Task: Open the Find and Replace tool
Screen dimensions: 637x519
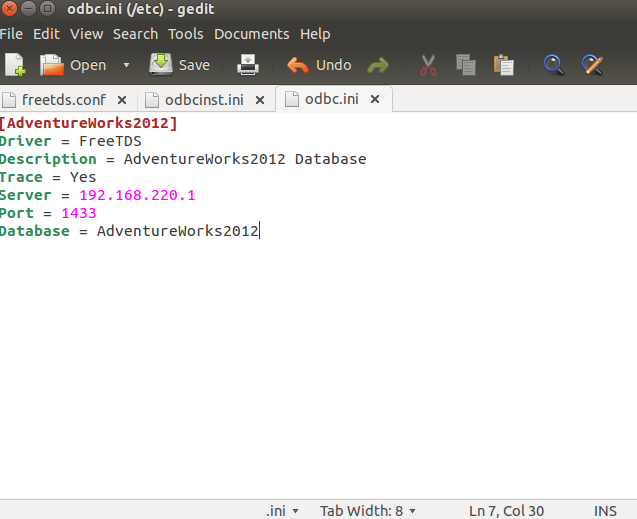Action: (592, 65)
